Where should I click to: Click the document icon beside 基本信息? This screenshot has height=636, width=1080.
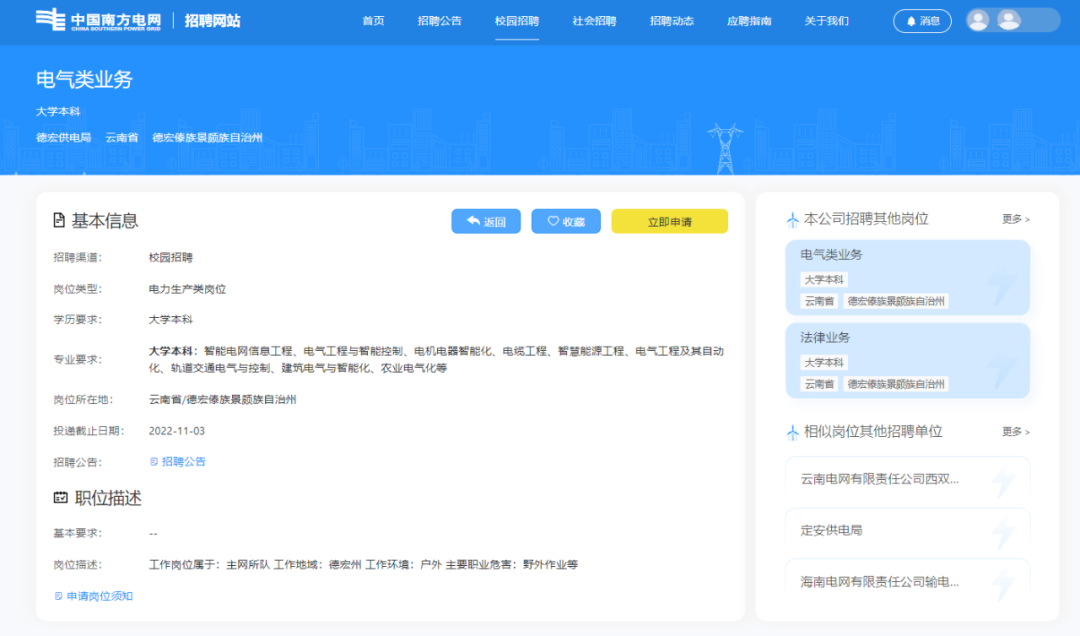[x=59, y=220]
